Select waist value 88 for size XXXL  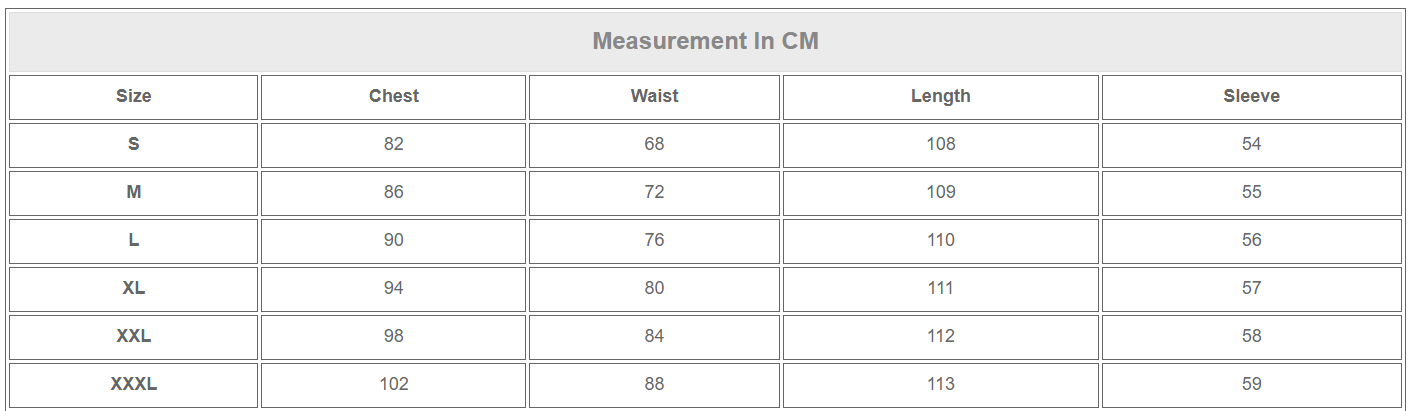(654, 384)
